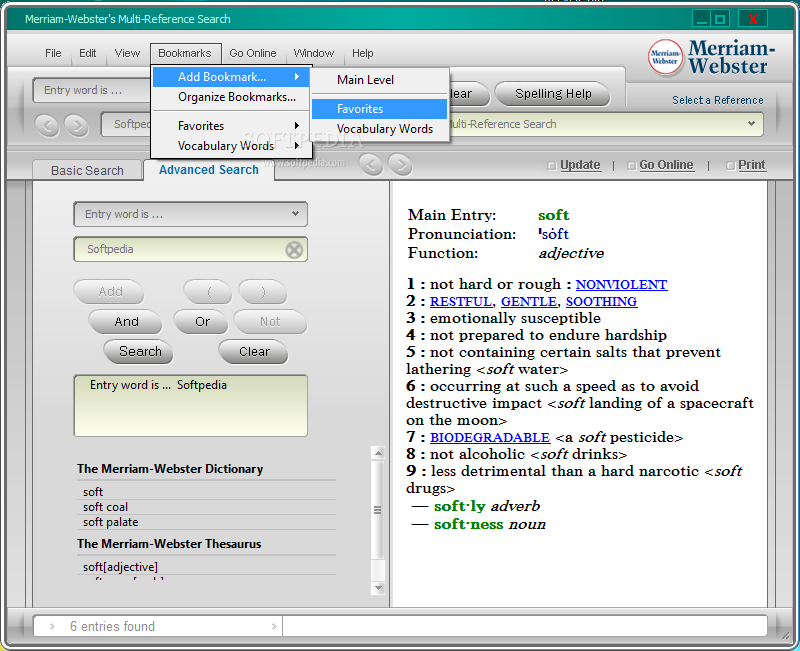This screenshot has height=651, width=800.
Task: Go forward with top toolbar right arrow
Action: [x=77, y=125]
